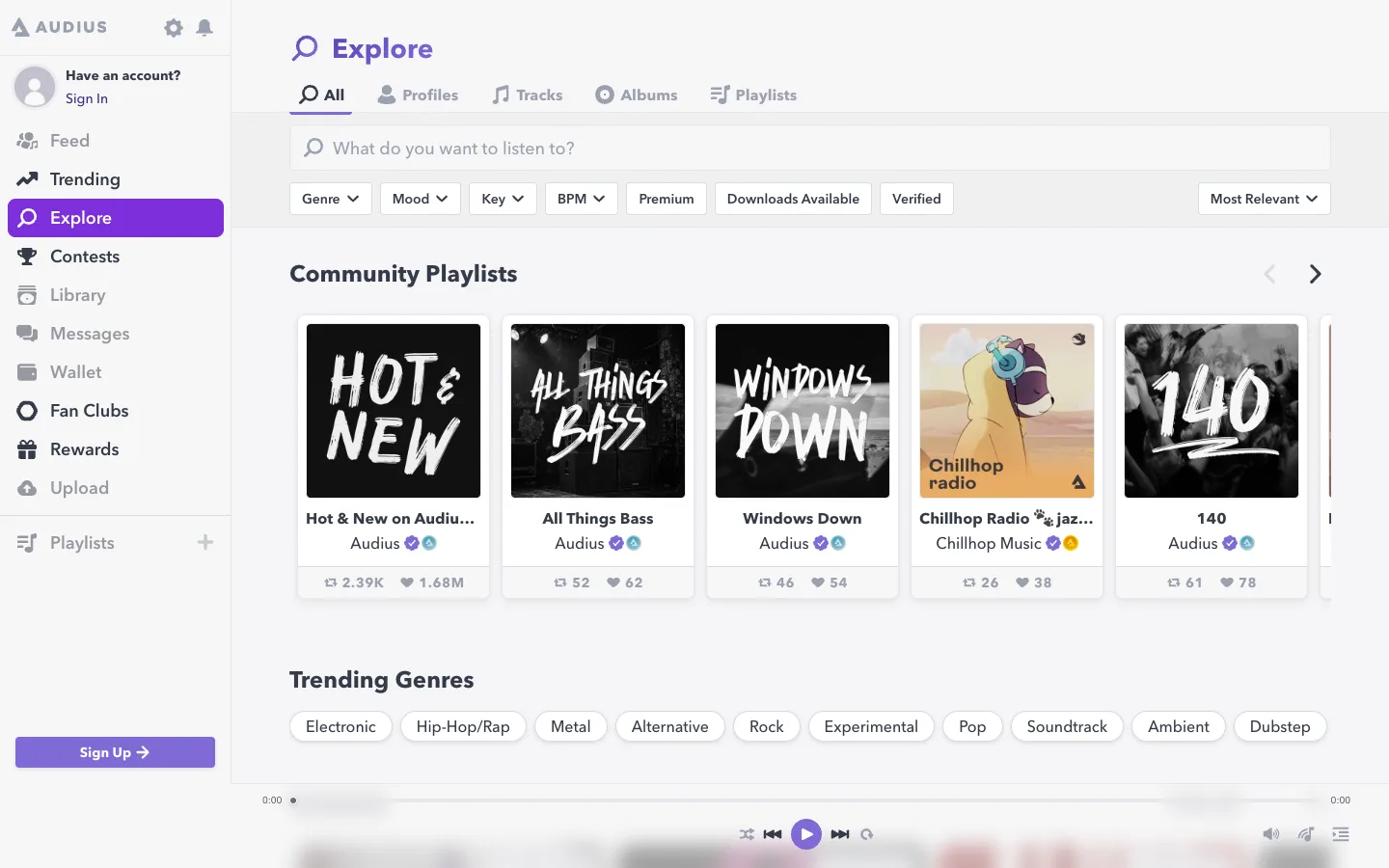Open Messages in sidebar
The height and width of the screenshot is (868, 1389).
116,334
